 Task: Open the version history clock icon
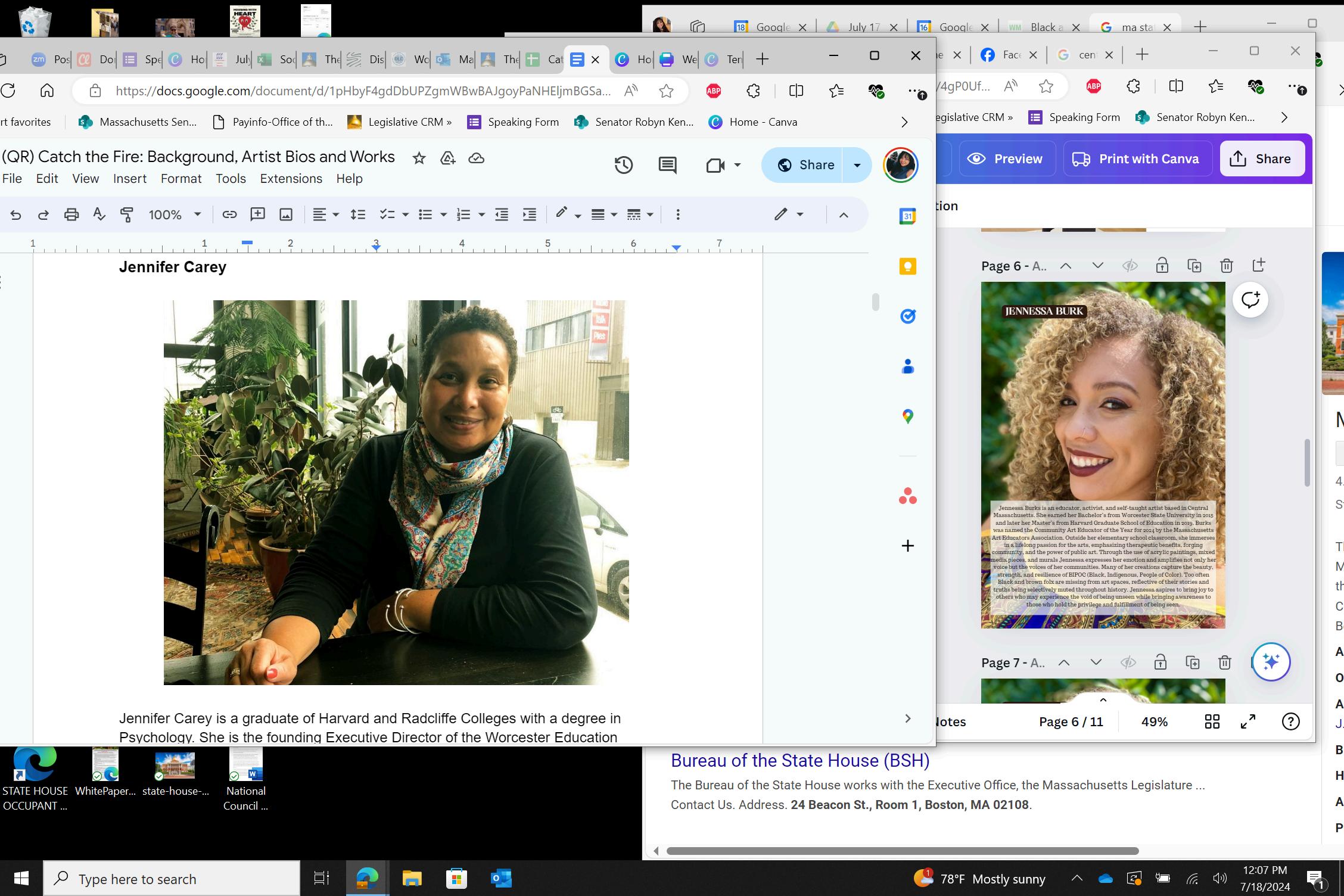coord(623,165)
